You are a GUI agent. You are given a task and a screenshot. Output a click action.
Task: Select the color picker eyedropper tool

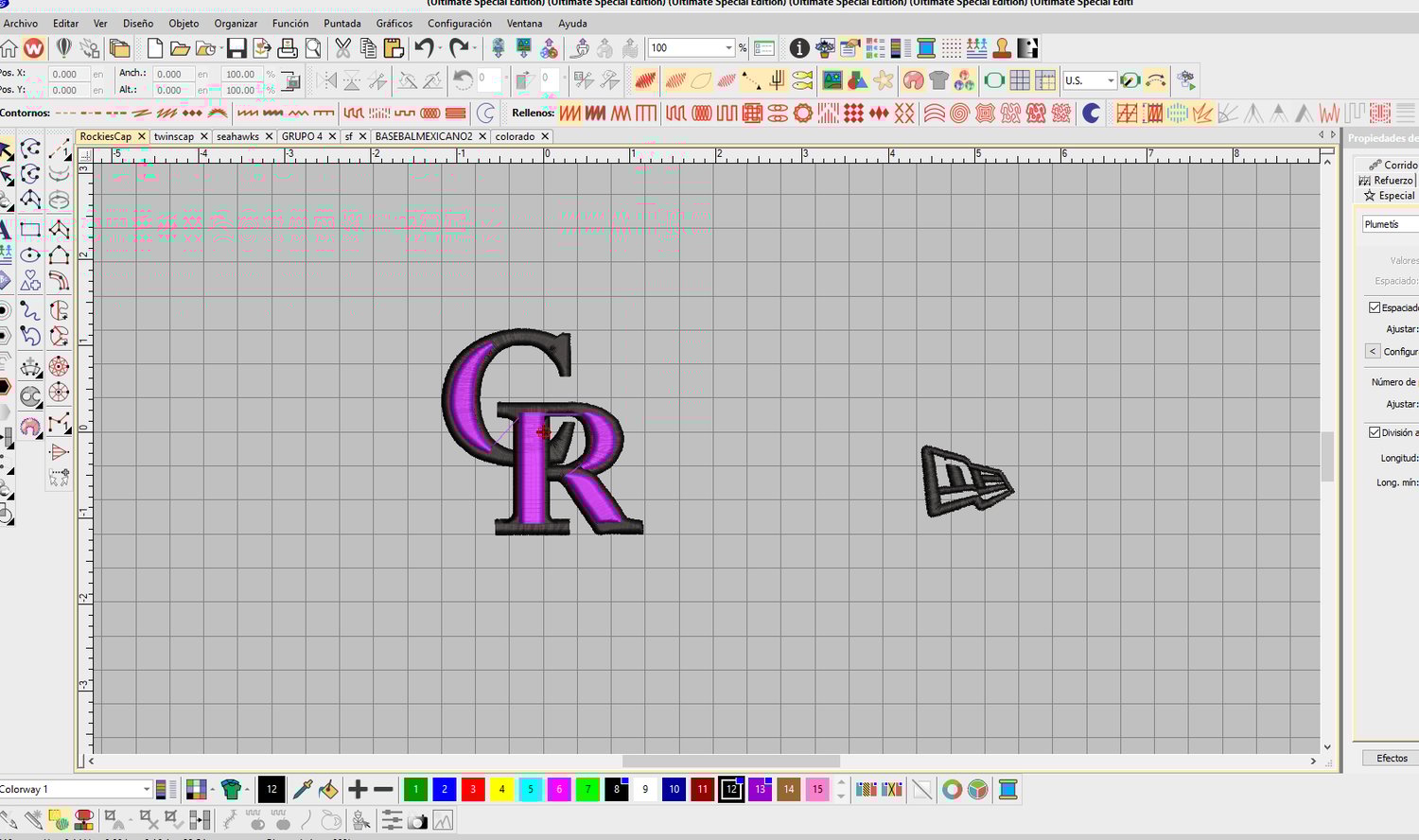click(x=303, y=789)
